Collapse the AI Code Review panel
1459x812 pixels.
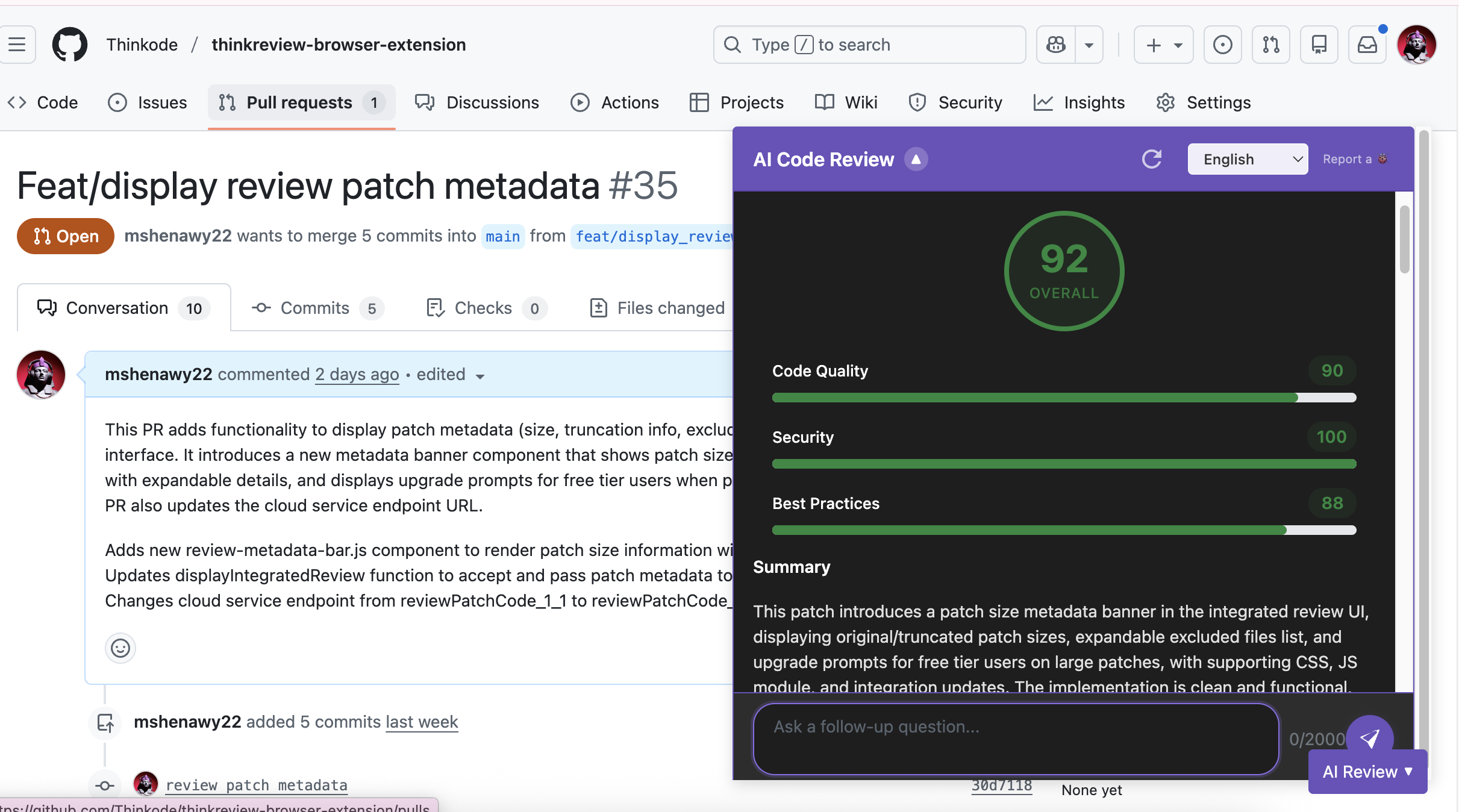(916, 159)
